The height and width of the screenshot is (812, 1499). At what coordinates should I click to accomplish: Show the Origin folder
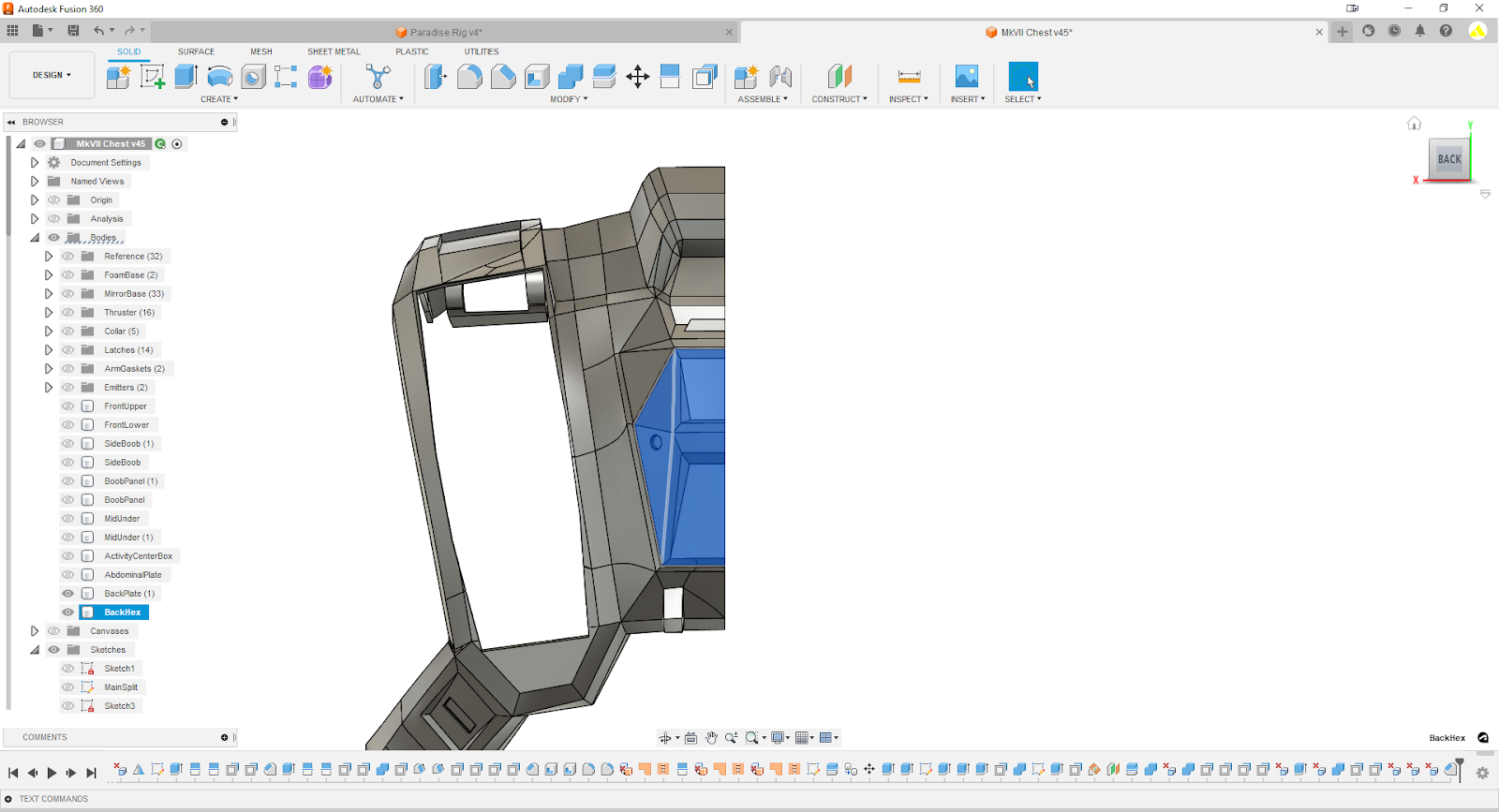[53, 200]
